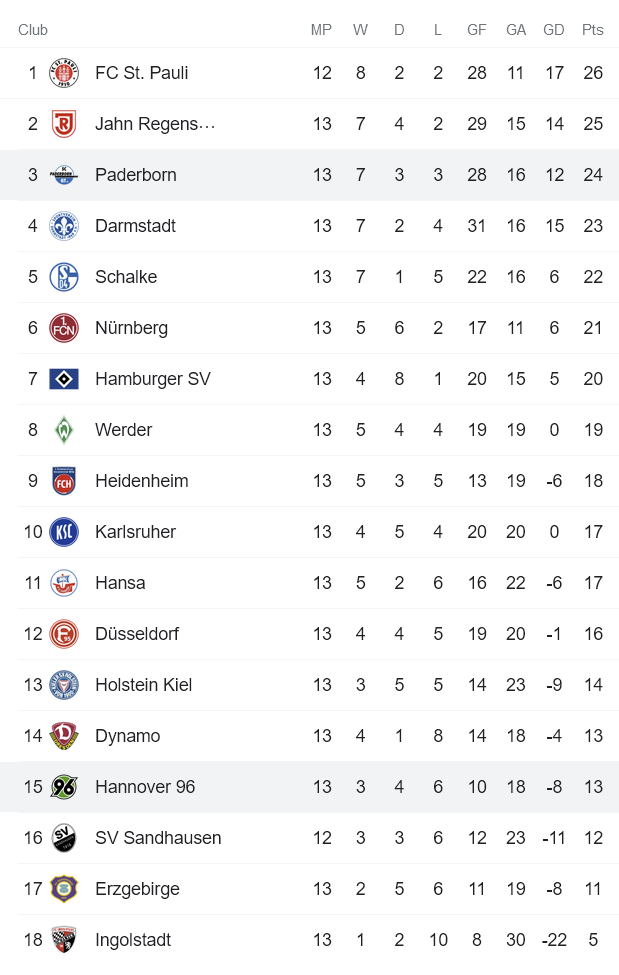The image size is (619, 975).
Task: Click the Holstein Kiel badge
Action: 63,684
